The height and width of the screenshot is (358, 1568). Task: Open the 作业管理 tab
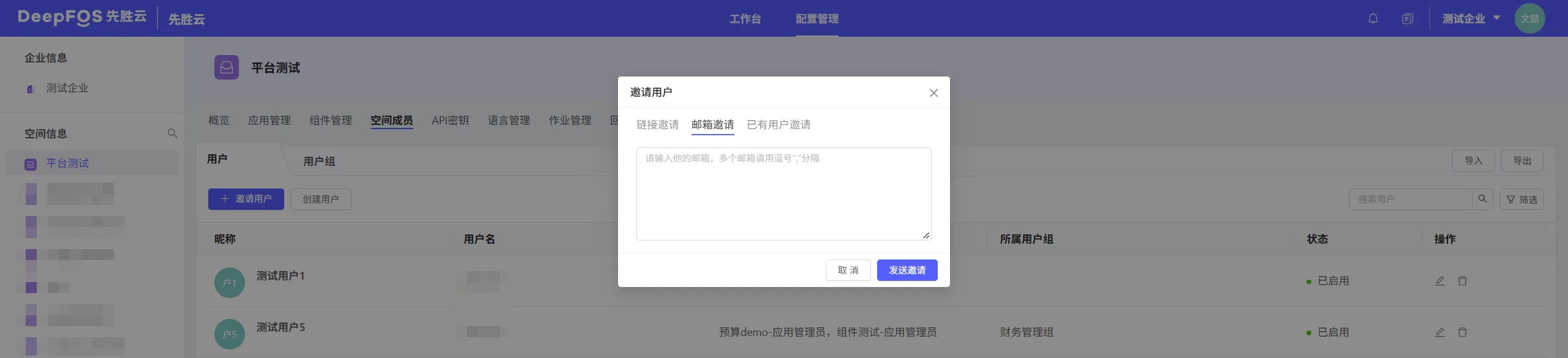tap(570, 121)
